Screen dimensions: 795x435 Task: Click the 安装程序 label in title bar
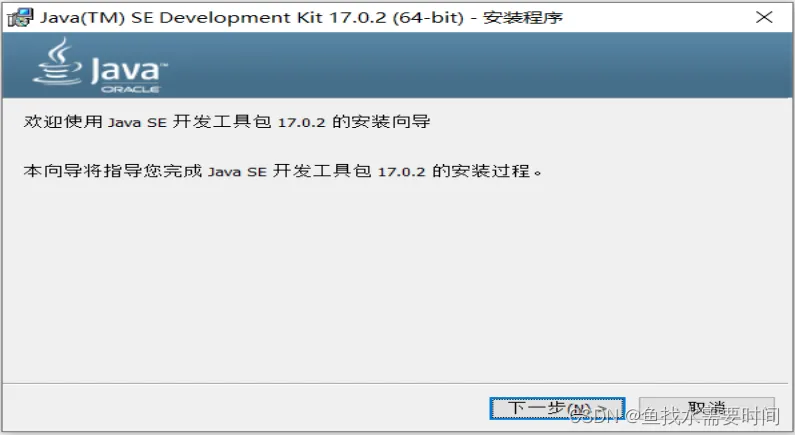523,18
